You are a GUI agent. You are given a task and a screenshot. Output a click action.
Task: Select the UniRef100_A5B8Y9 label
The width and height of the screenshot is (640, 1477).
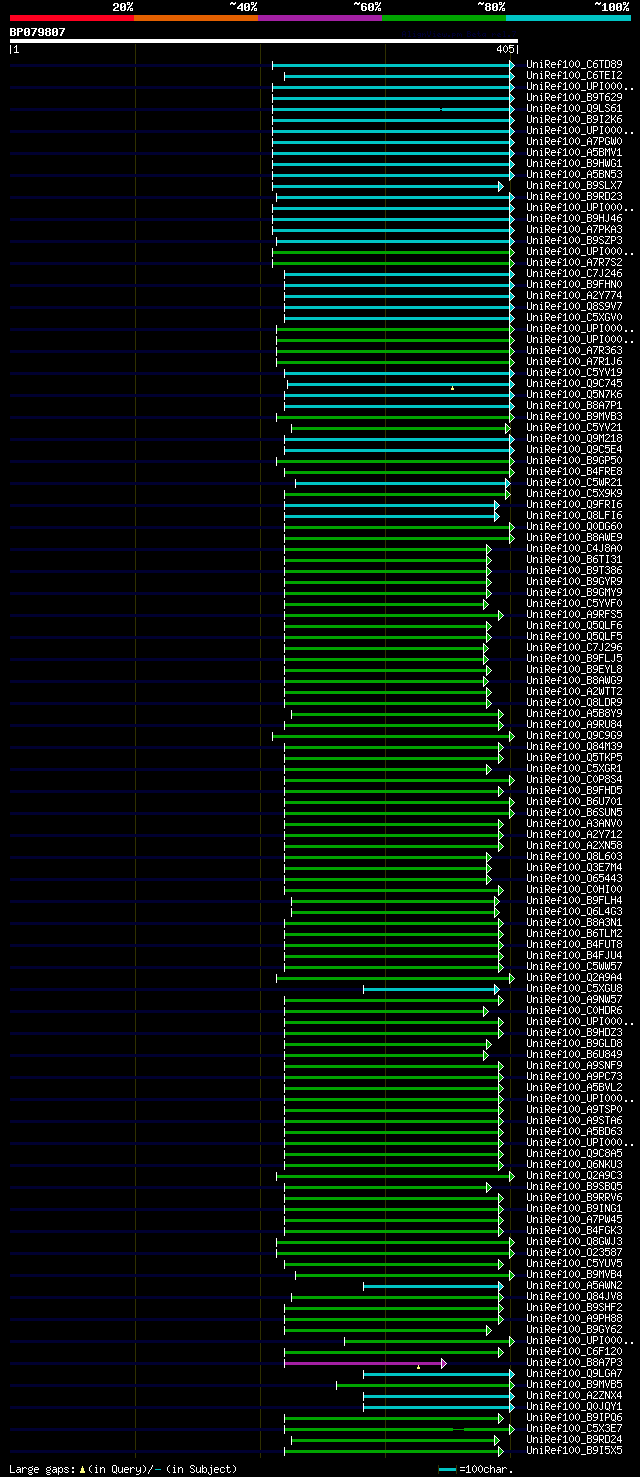point(573,713)
